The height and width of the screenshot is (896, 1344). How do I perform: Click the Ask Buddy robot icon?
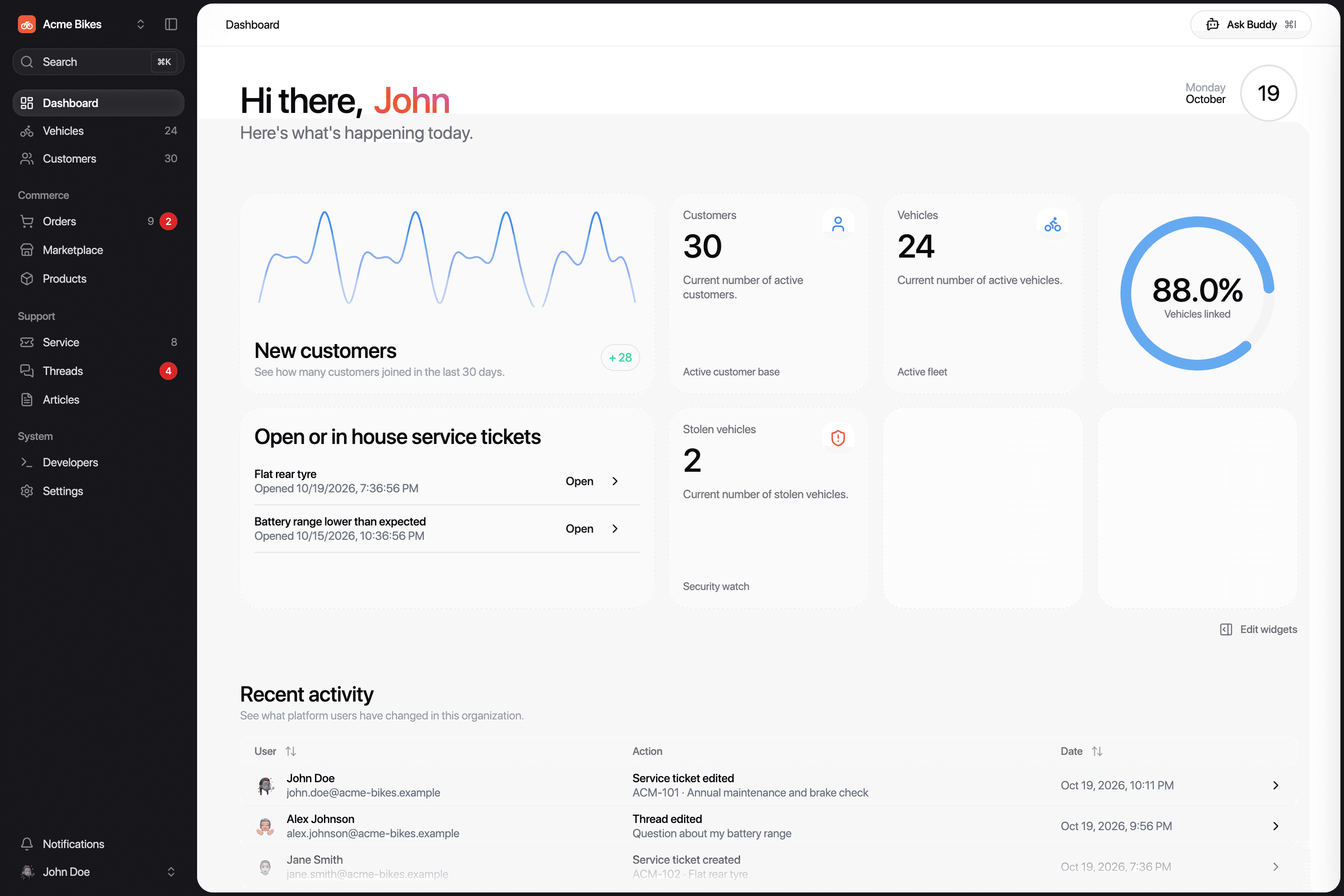point(1212,25)
